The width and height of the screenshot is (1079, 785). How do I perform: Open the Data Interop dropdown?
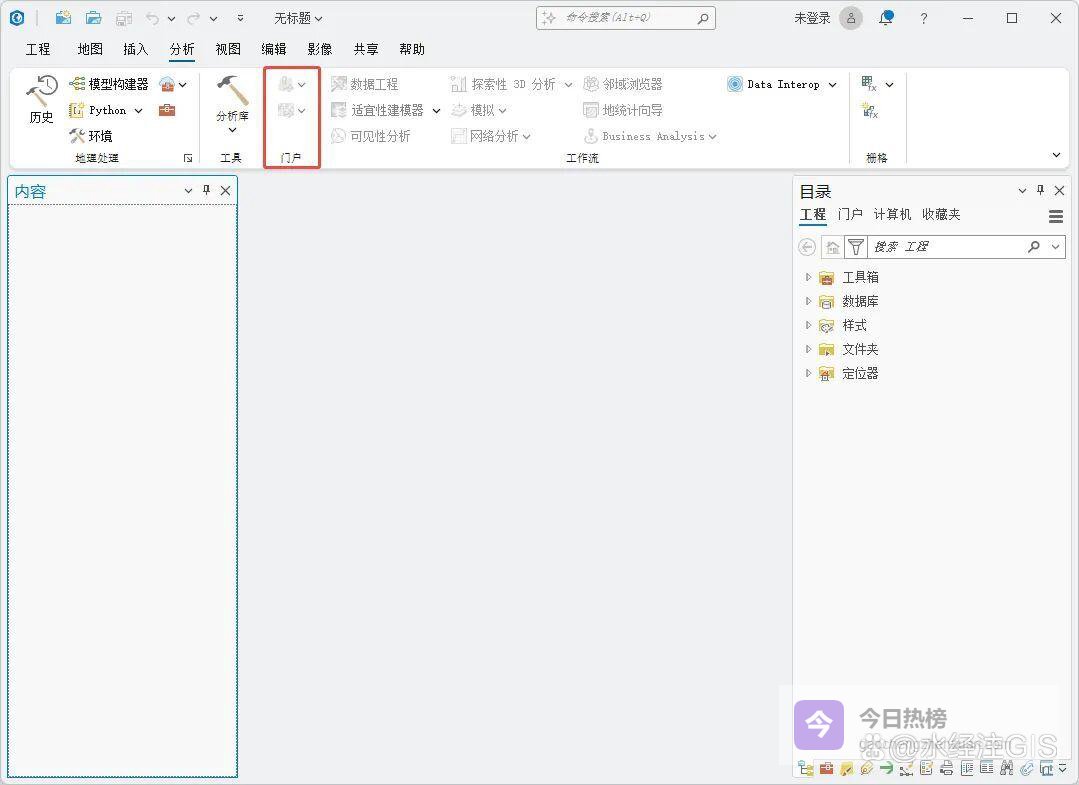(x=832, y=85)
